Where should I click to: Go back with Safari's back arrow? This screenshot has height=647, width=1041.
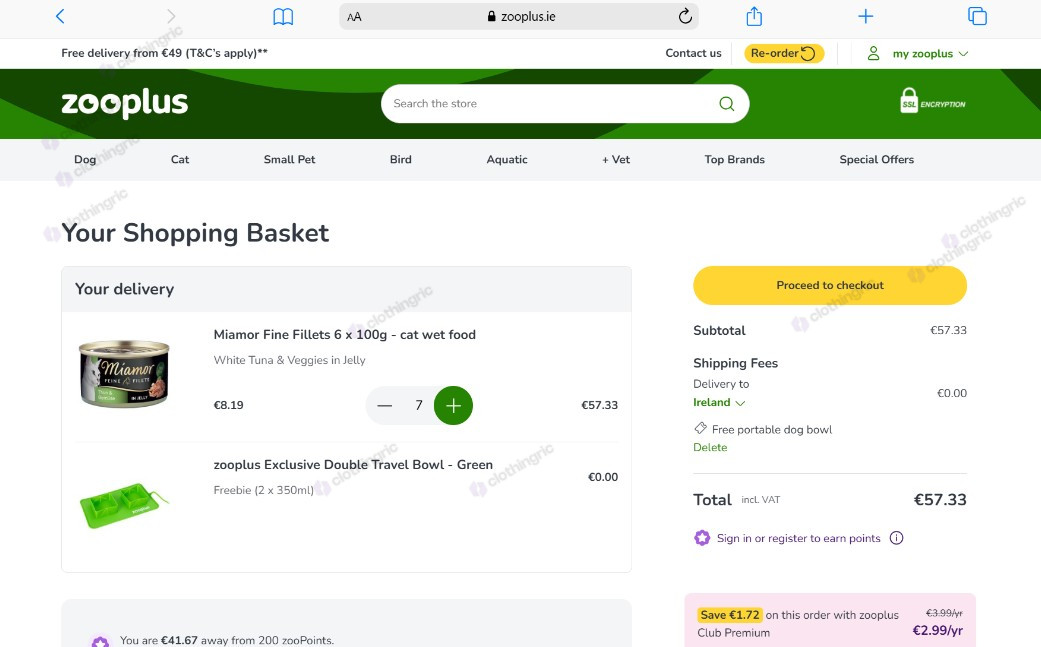pyautogui.click(x=60, y=17)
